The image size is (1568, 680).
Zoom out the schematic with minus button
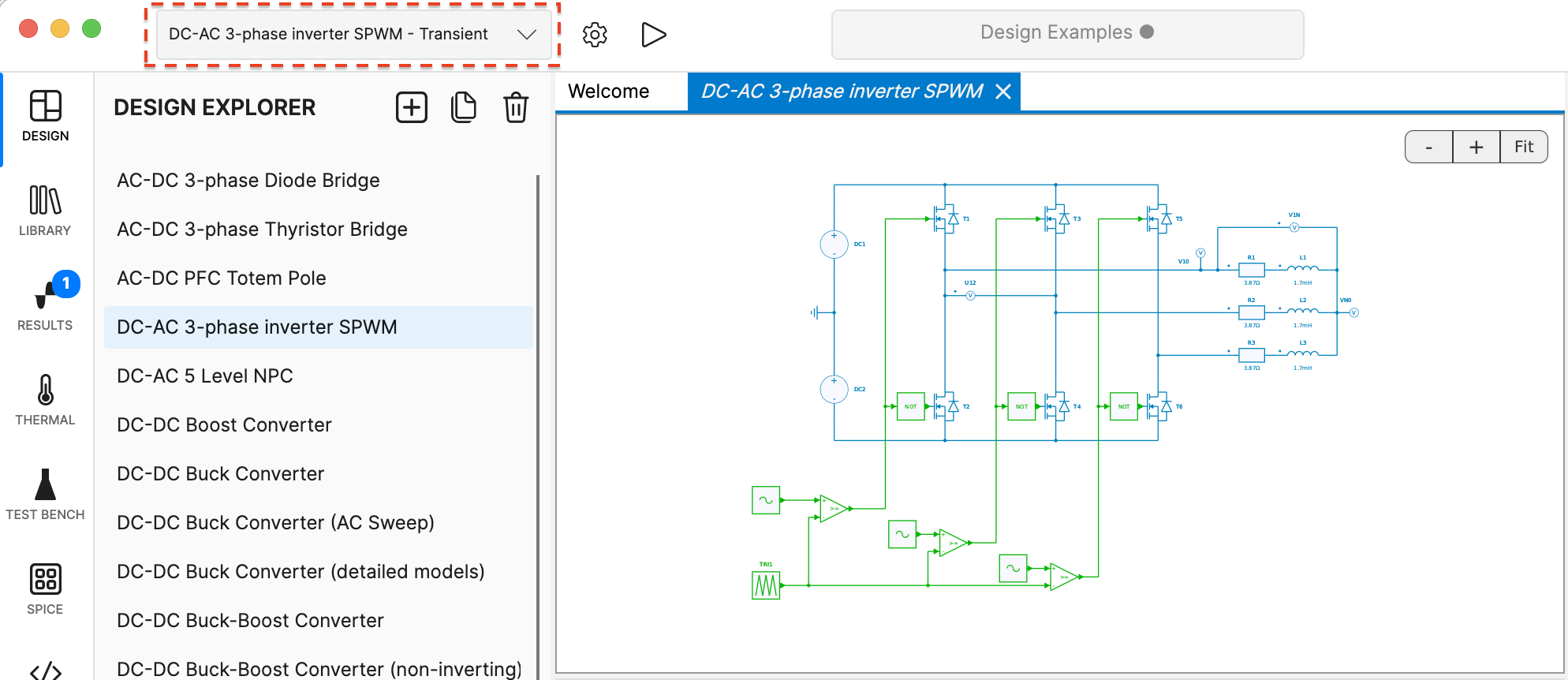coord(1428,148)
